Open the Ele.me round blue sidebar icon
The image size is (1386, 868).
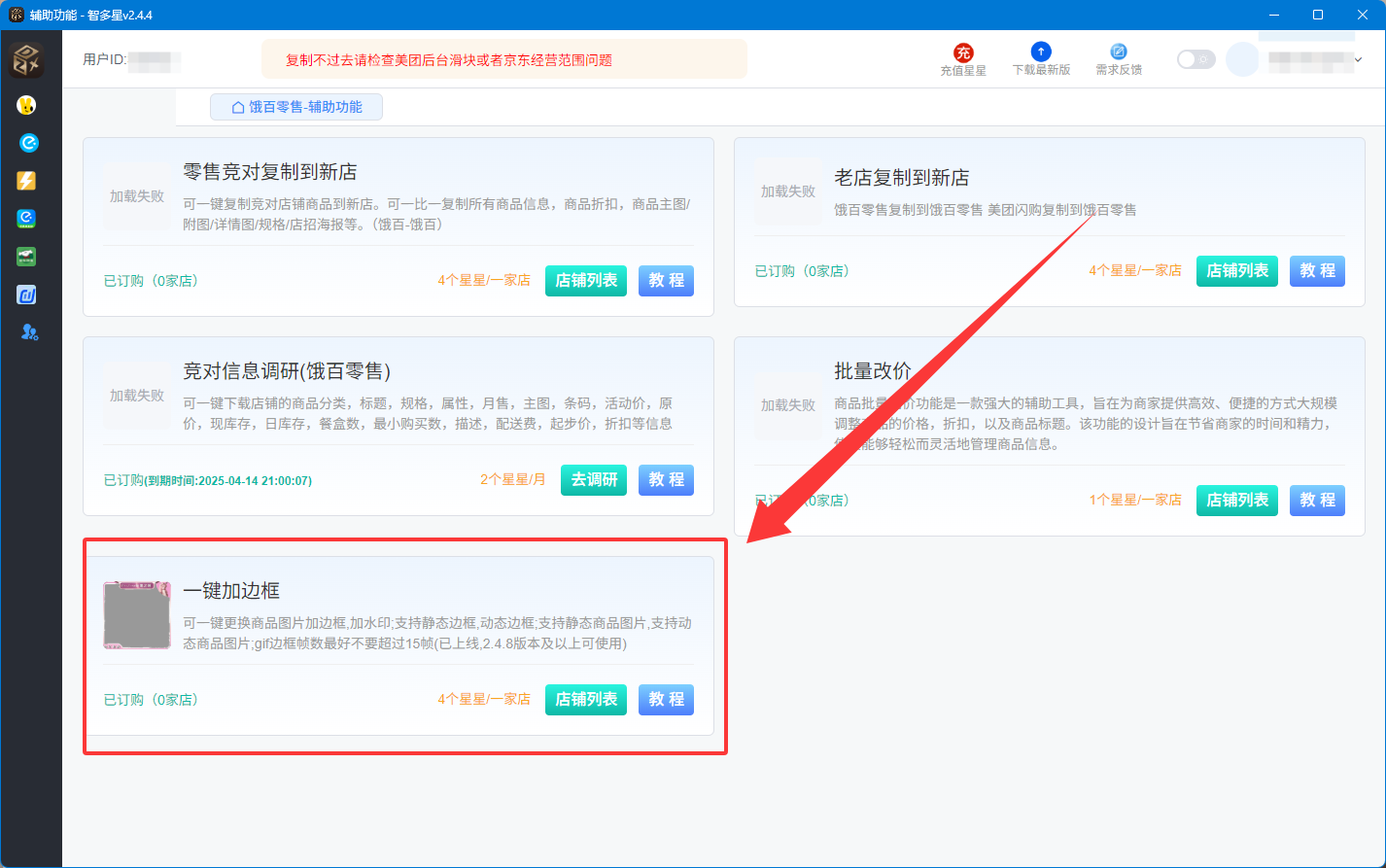click(x=29, y=143)
